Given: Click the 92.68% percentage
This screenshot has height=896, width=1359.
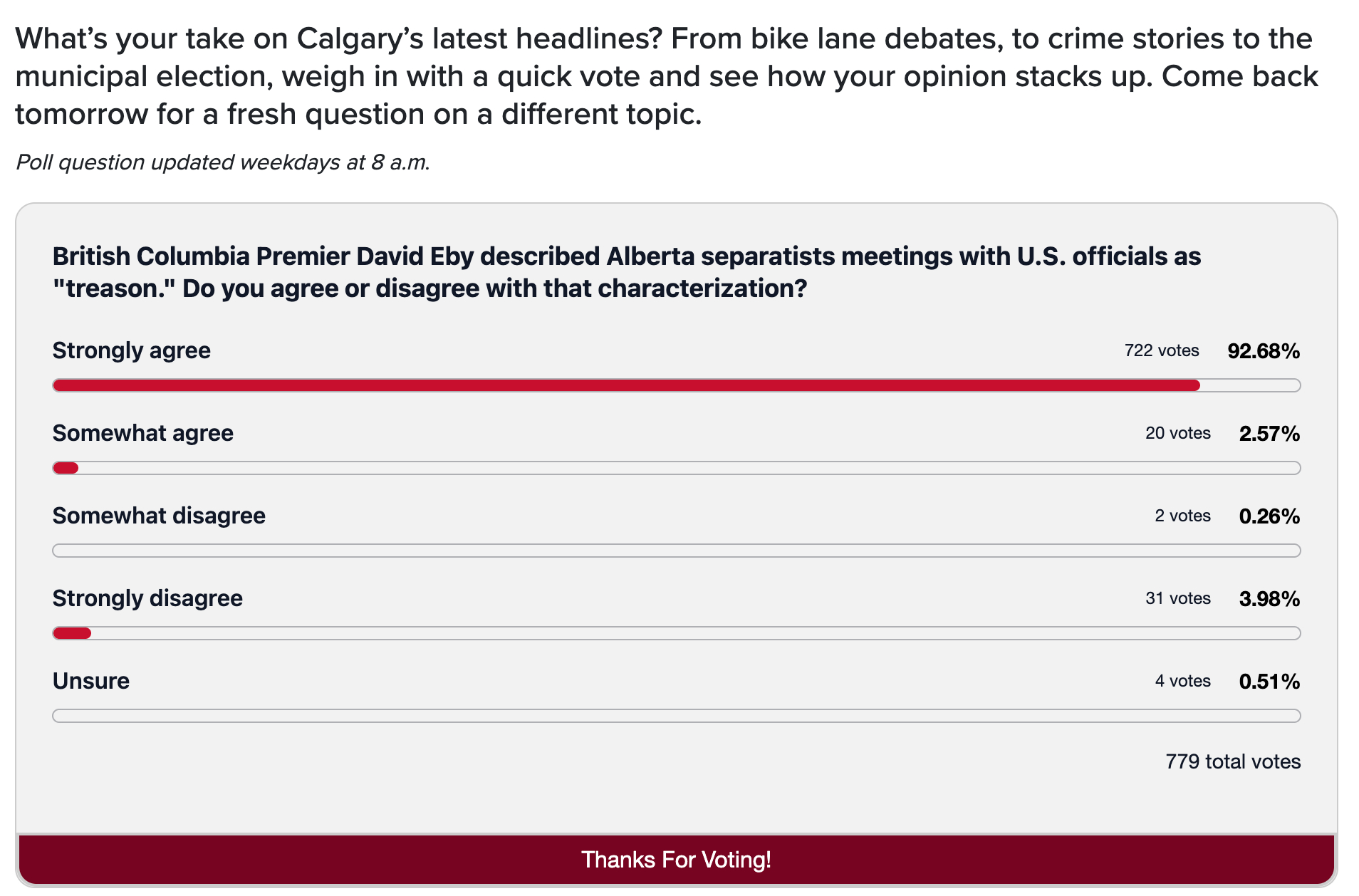Looking at the screenshot, I should 1264,351.
